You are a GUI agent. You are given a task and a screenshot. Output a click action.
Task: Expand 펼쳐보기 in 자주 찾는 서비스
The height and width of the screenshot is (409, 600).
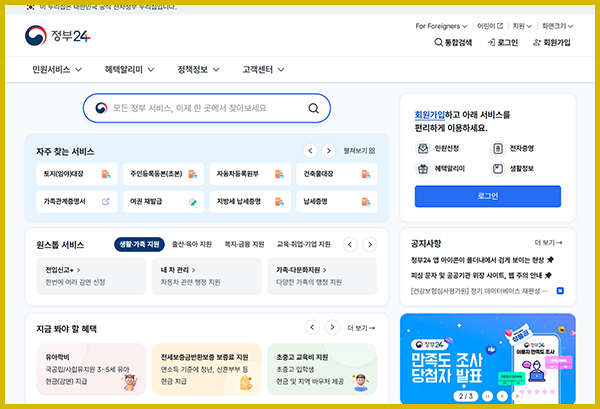pyautogui.click(x=359, y=151)
